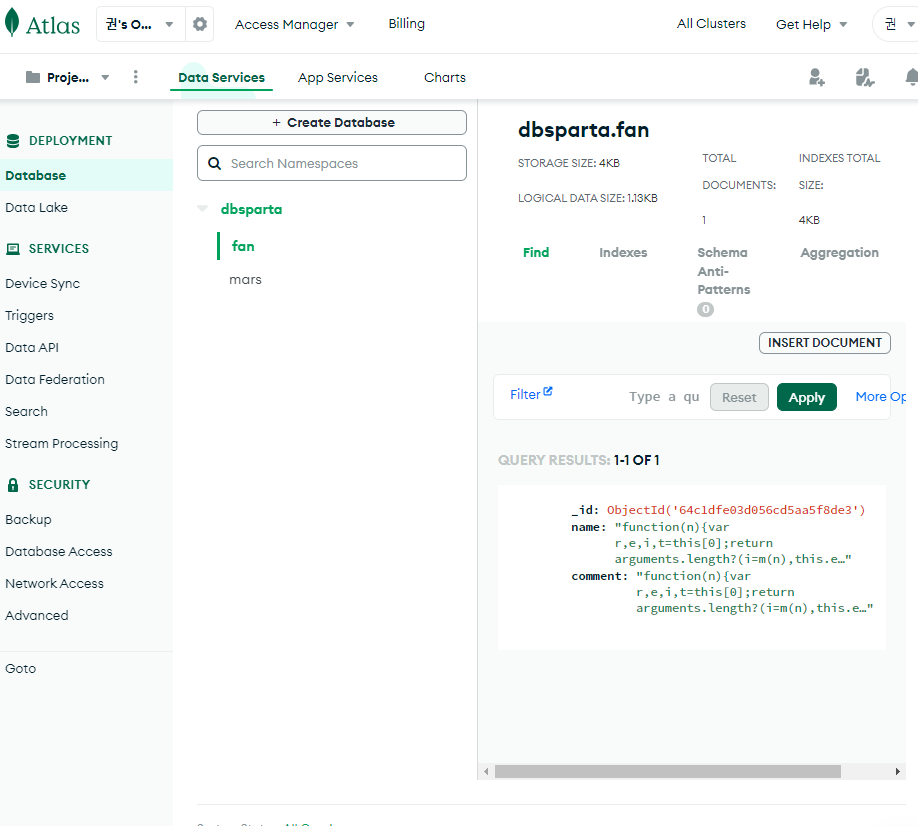Collapse the dbsparta database tree
This screenshot has height=826, width=918.
(x=203, y=208)
